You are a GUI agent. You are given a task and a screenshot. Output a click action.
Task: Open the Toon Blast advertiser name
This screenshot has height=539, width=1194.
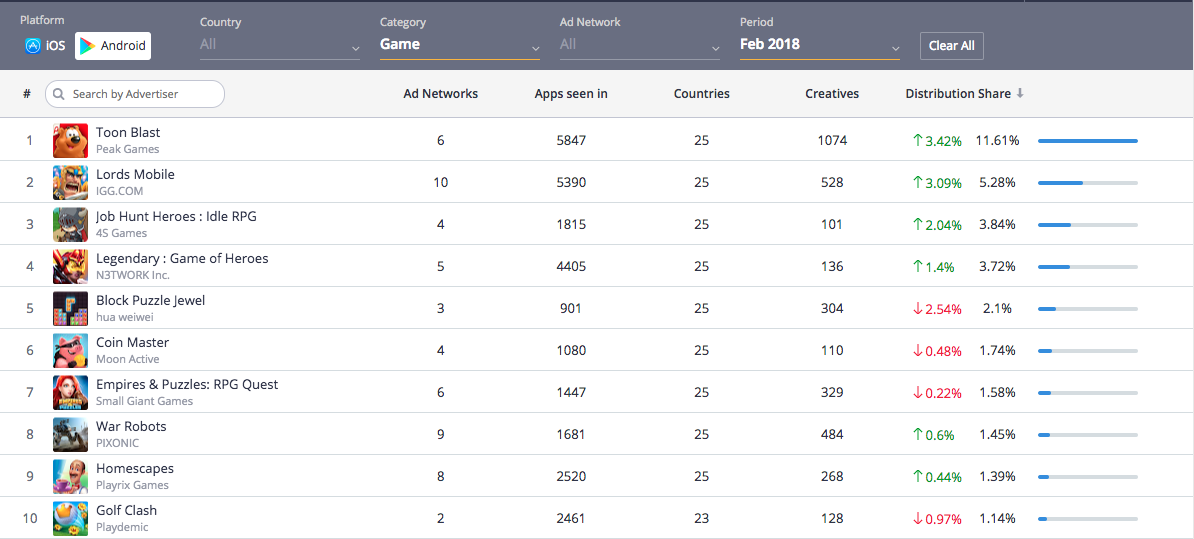pyautogui.click(x=128, y=132)
